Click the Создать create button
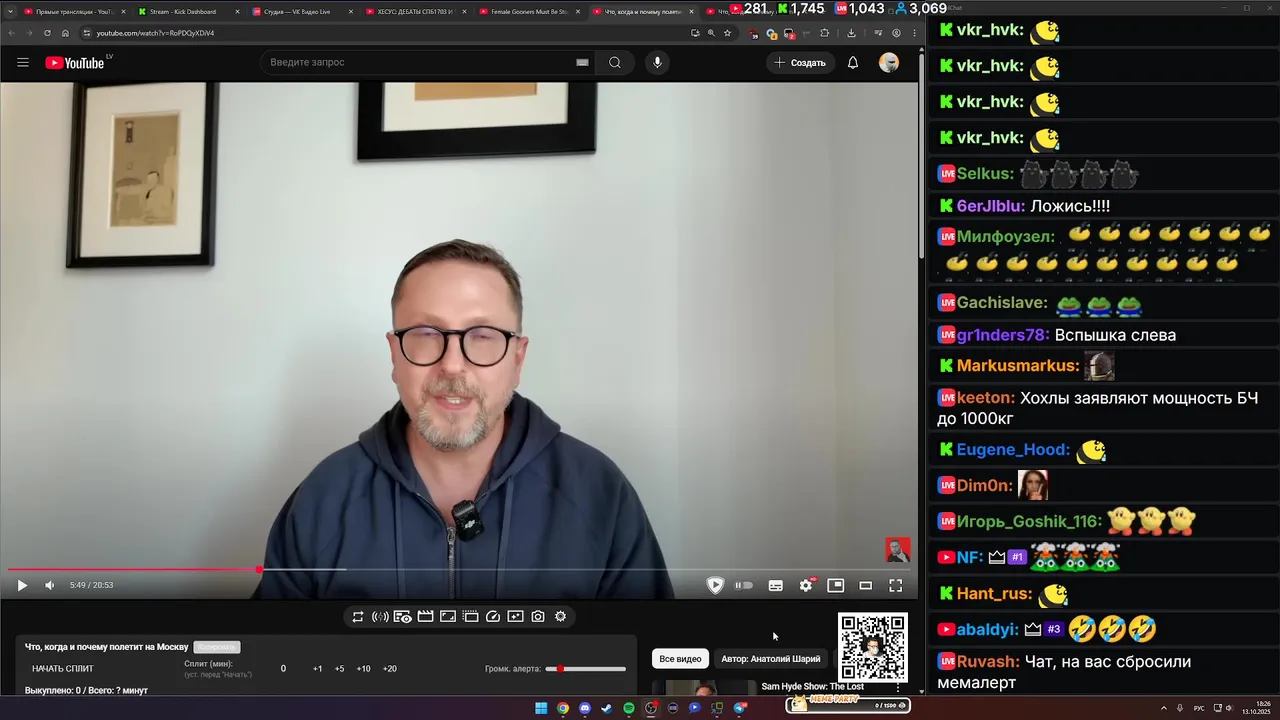This screenshot has width=1280, height=720. [799, 62]
